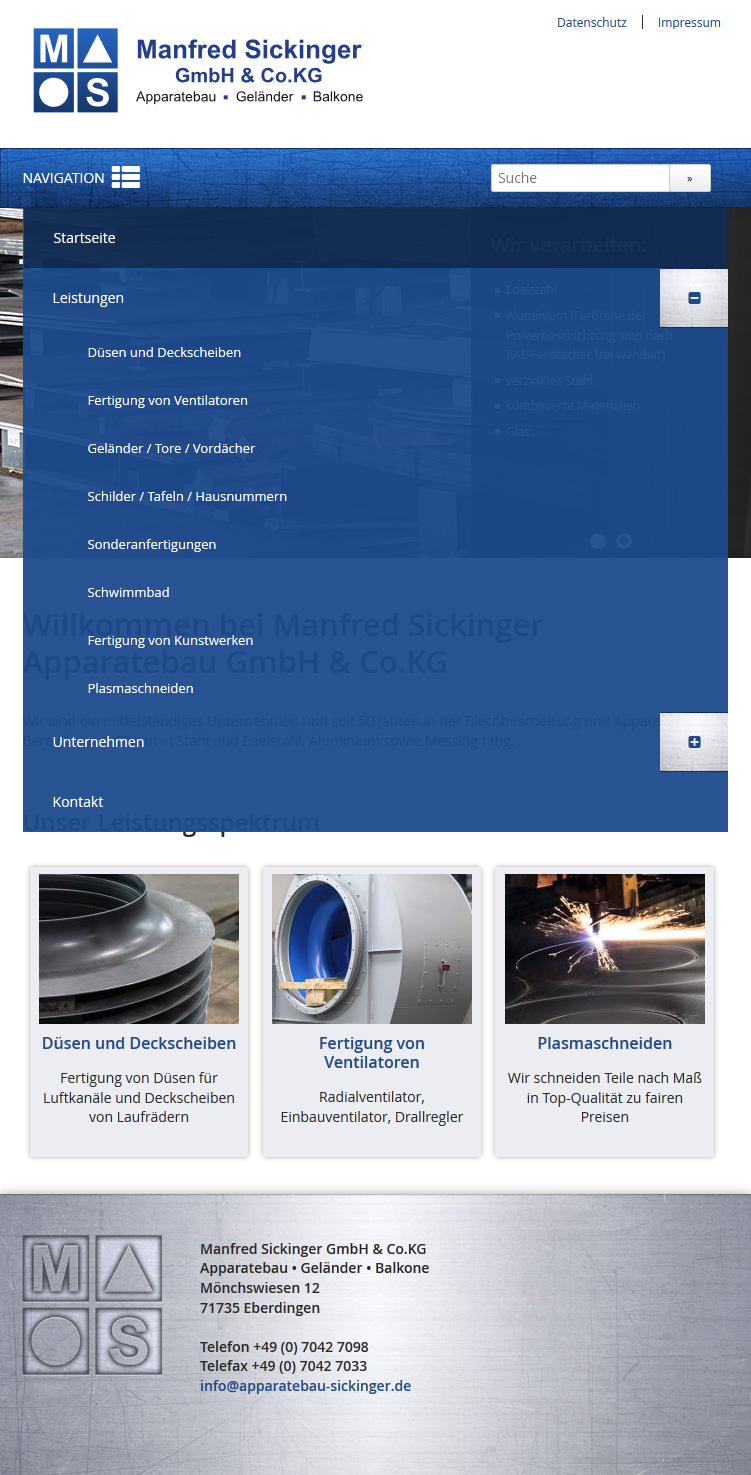Open Fertigung von Kunstwerken menu entry
The image size is (751, 1475).
click(x=170, y=640)
